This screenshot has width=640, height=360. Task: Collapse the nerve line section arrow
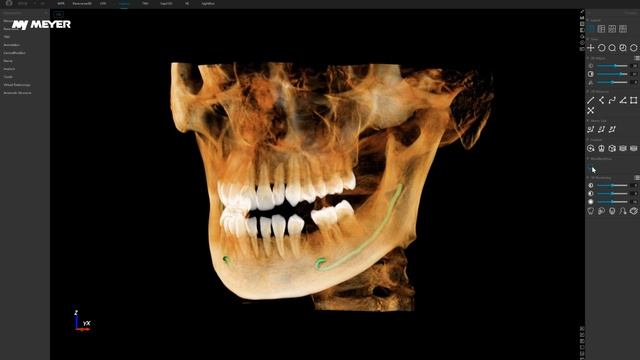click(x=588, y=121)
